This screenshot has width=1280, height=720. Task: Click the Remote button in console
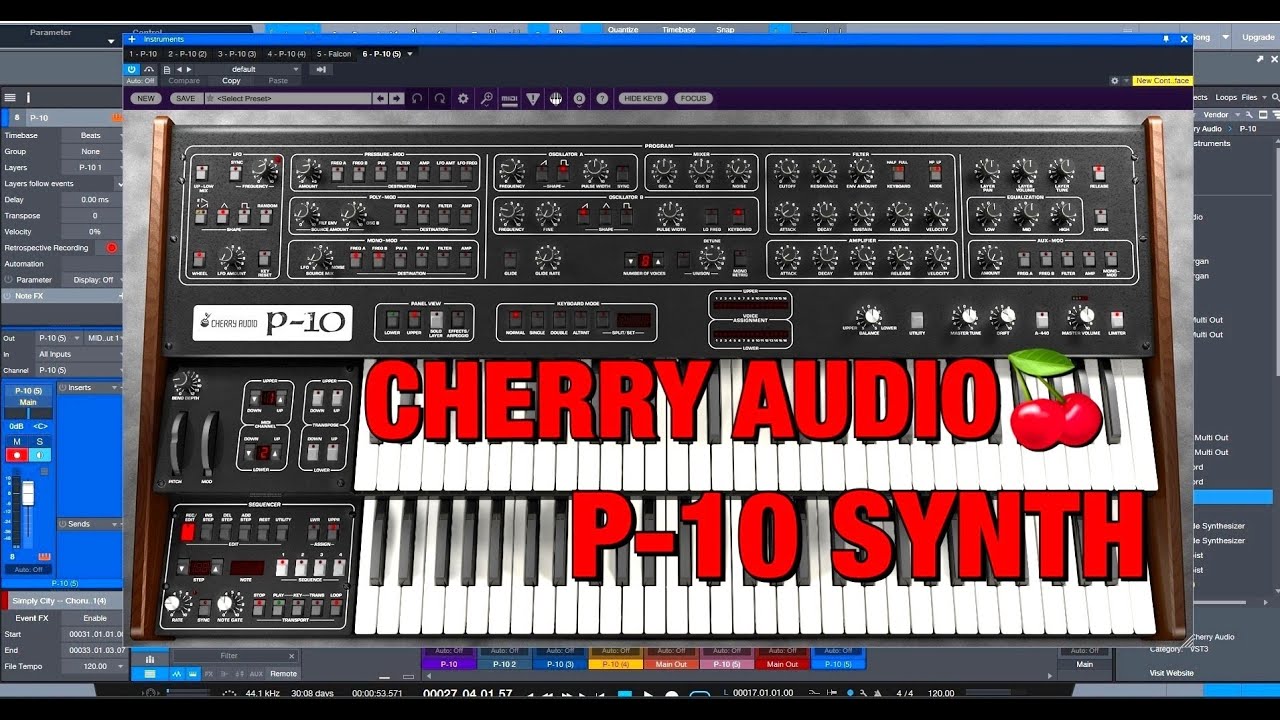pyautogui.click(x=283, y=673)
